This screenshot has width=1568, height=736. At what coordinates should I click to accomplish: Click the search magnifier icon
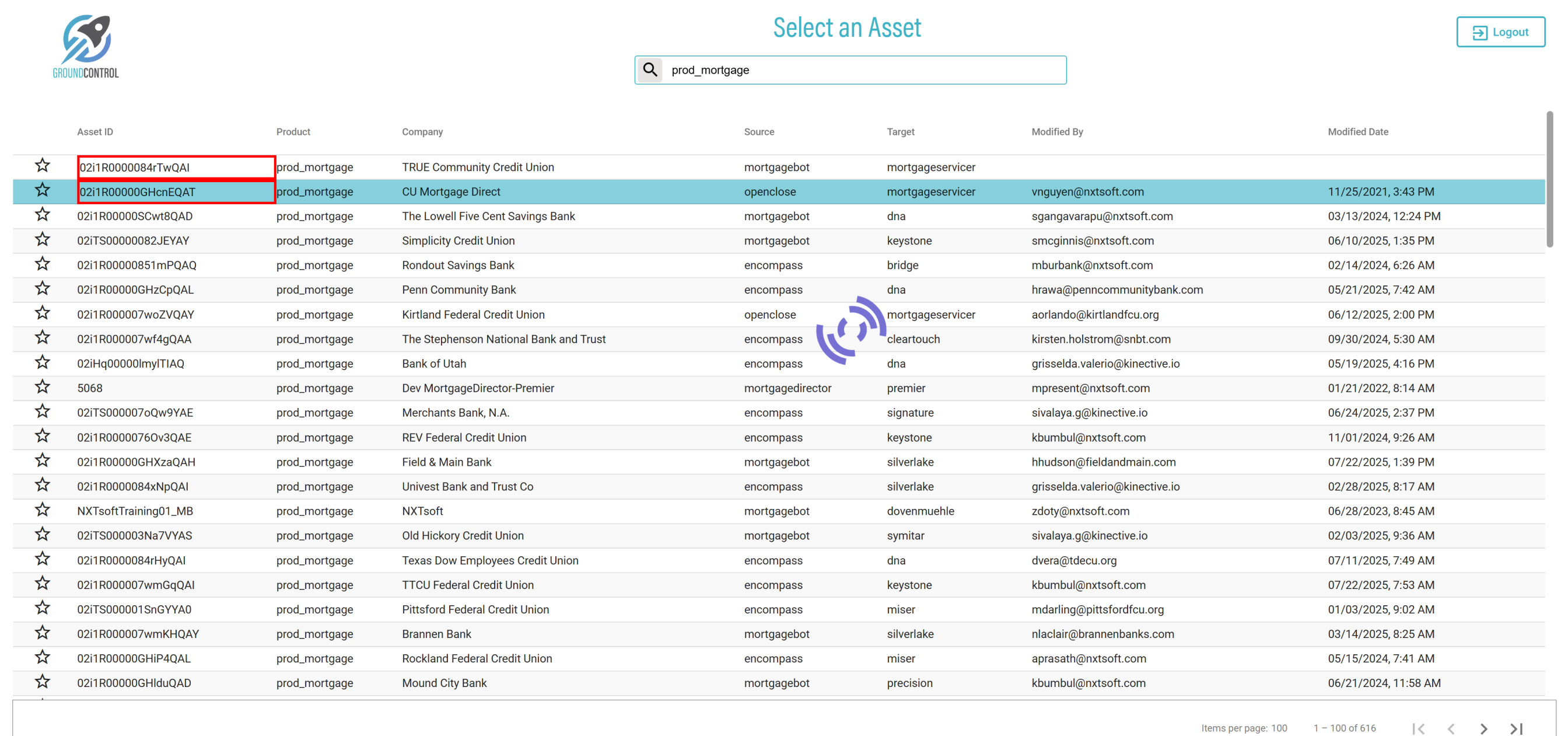tap(649, 70)
